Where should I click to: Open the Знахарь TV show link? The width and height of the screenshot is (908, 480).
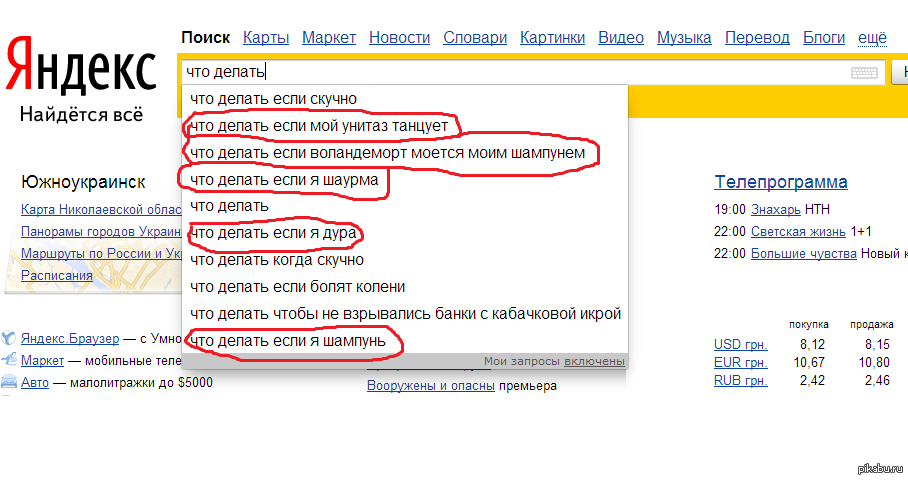775,210
